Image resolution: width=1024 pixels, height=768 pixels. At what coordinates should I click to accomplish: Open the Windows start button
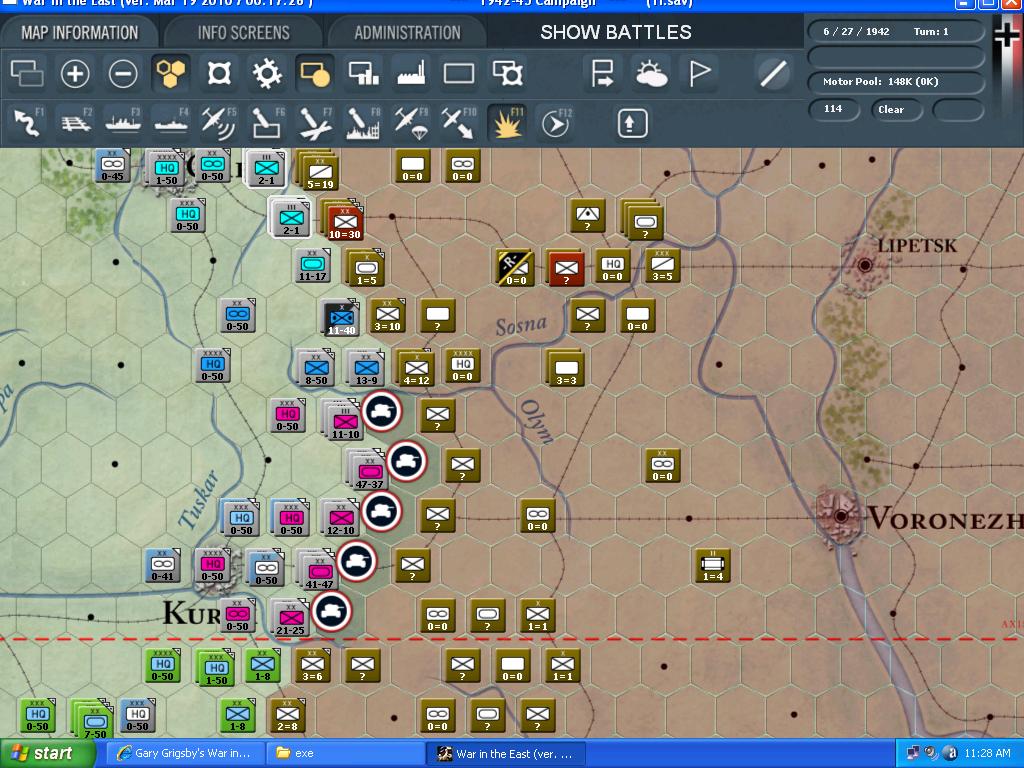coord(46,753)
